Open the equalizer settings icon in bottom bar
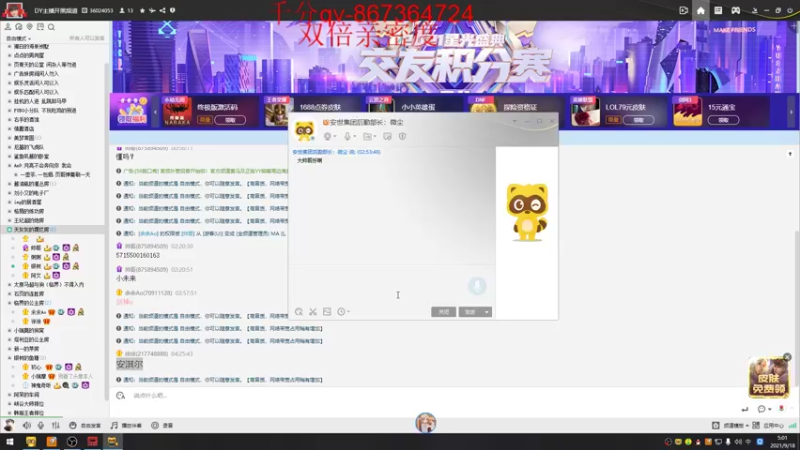The image size is (800, 450). pos(56,425)
